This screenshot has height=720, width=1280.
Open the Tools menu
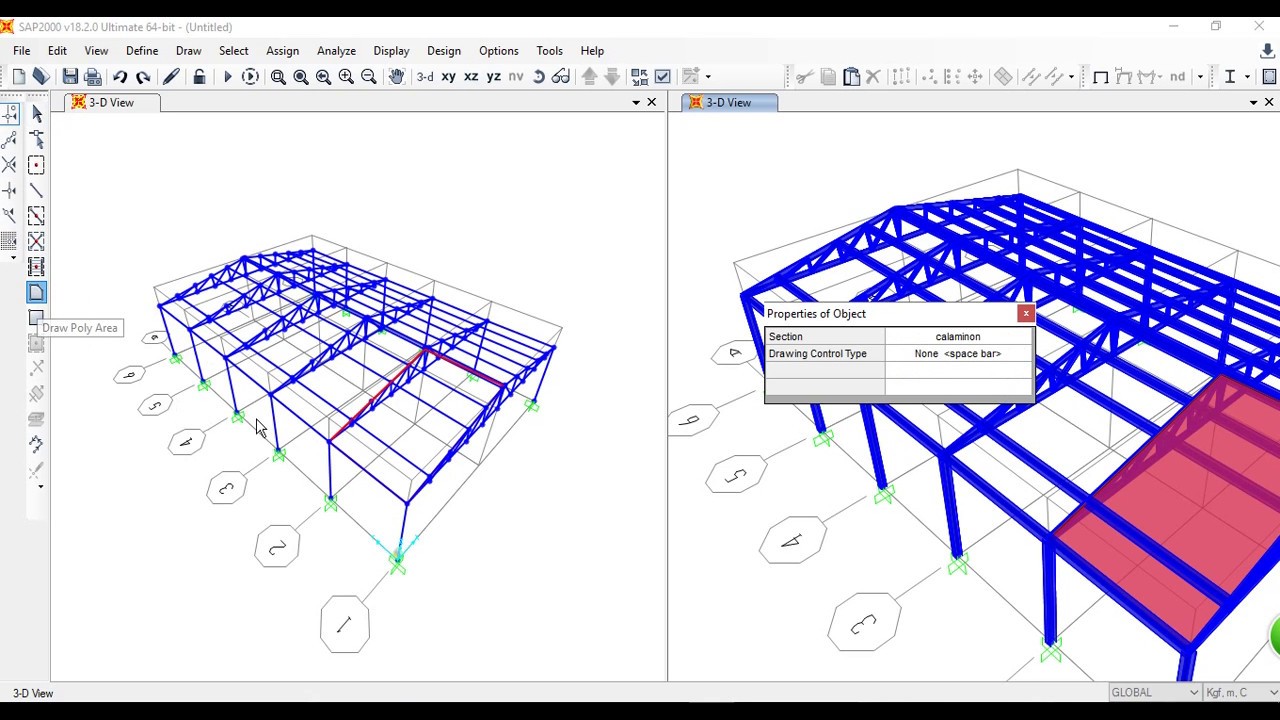[549, 51]
